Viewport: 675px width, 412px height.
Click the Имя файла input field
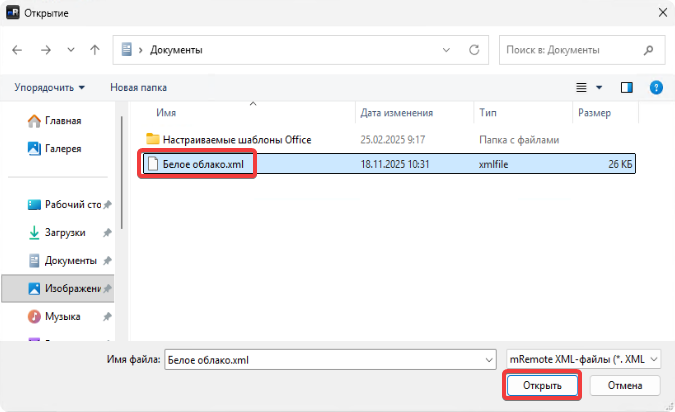tap(320, 359)
